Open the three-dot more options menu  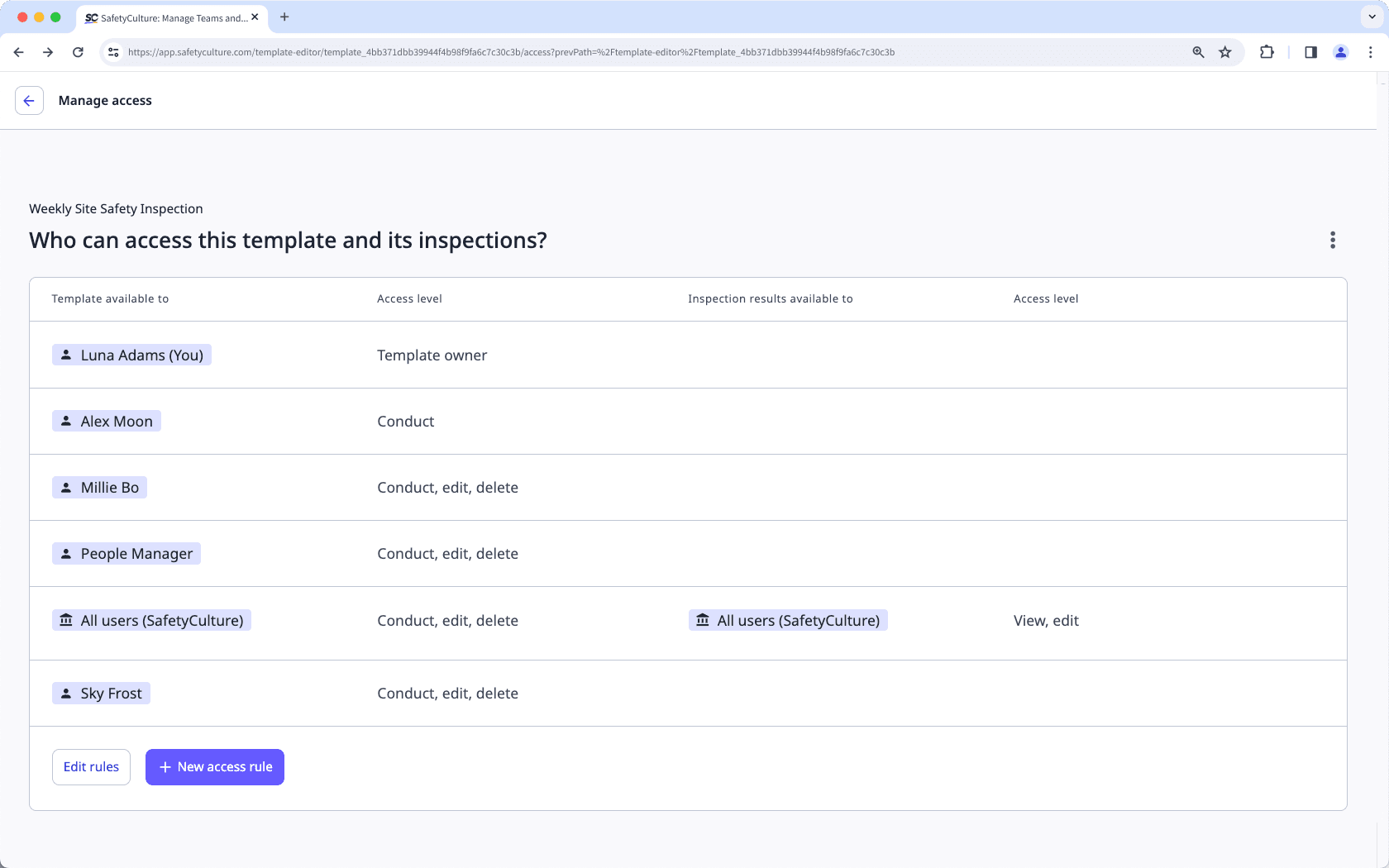click(x=1332, y=241)
